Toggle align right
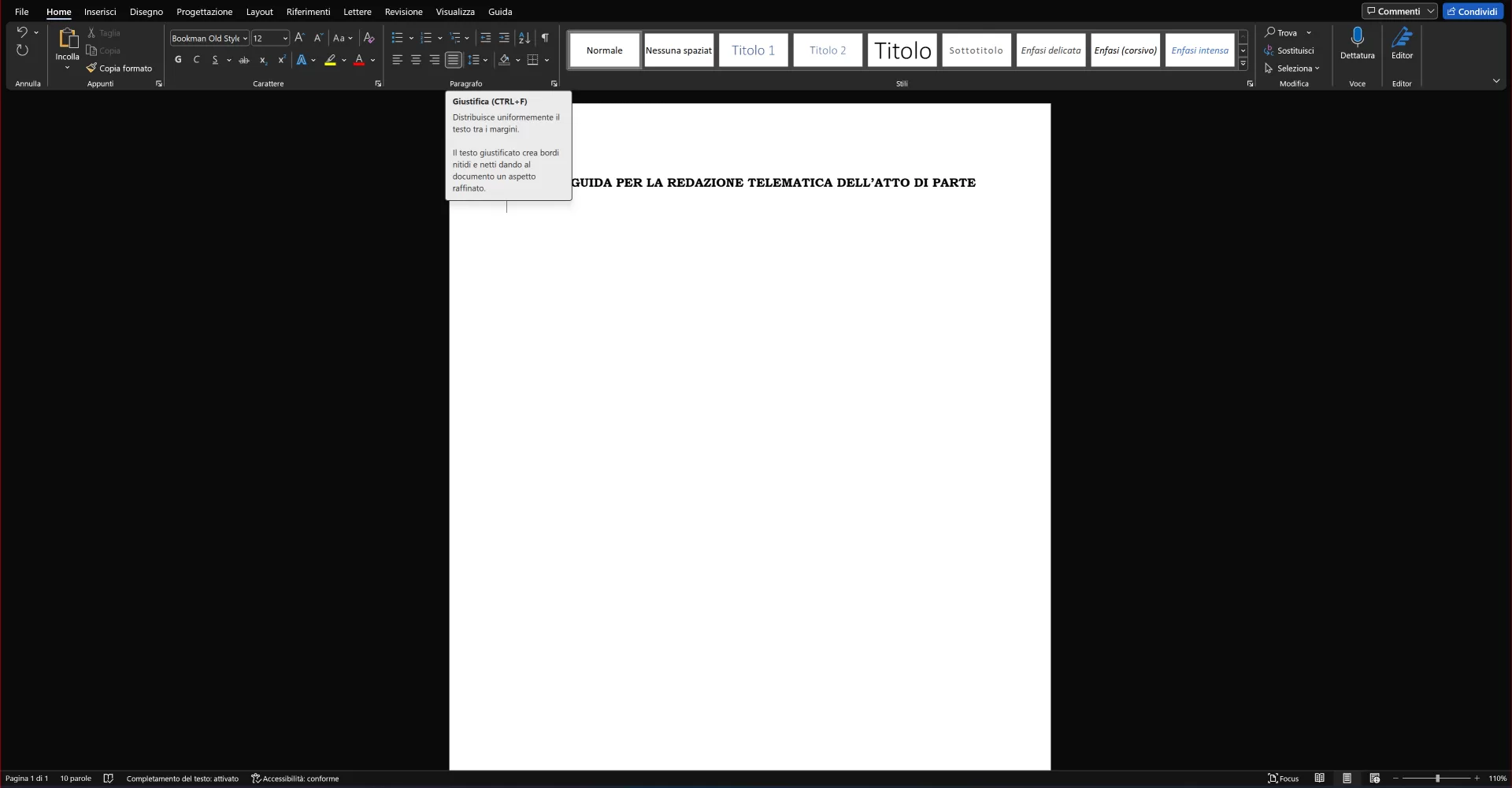Viewport: 1512px width, 788px height. point(435,60)
